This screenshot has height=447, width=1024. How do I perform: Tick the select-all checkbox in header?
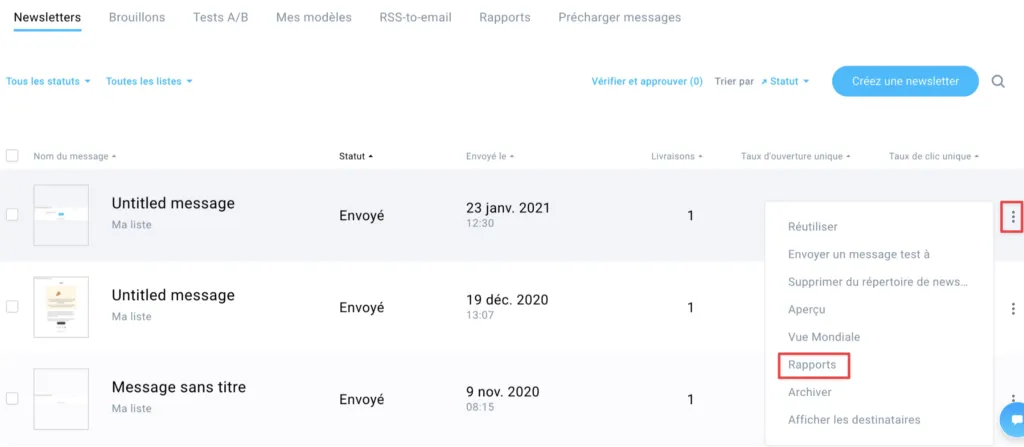12,156
